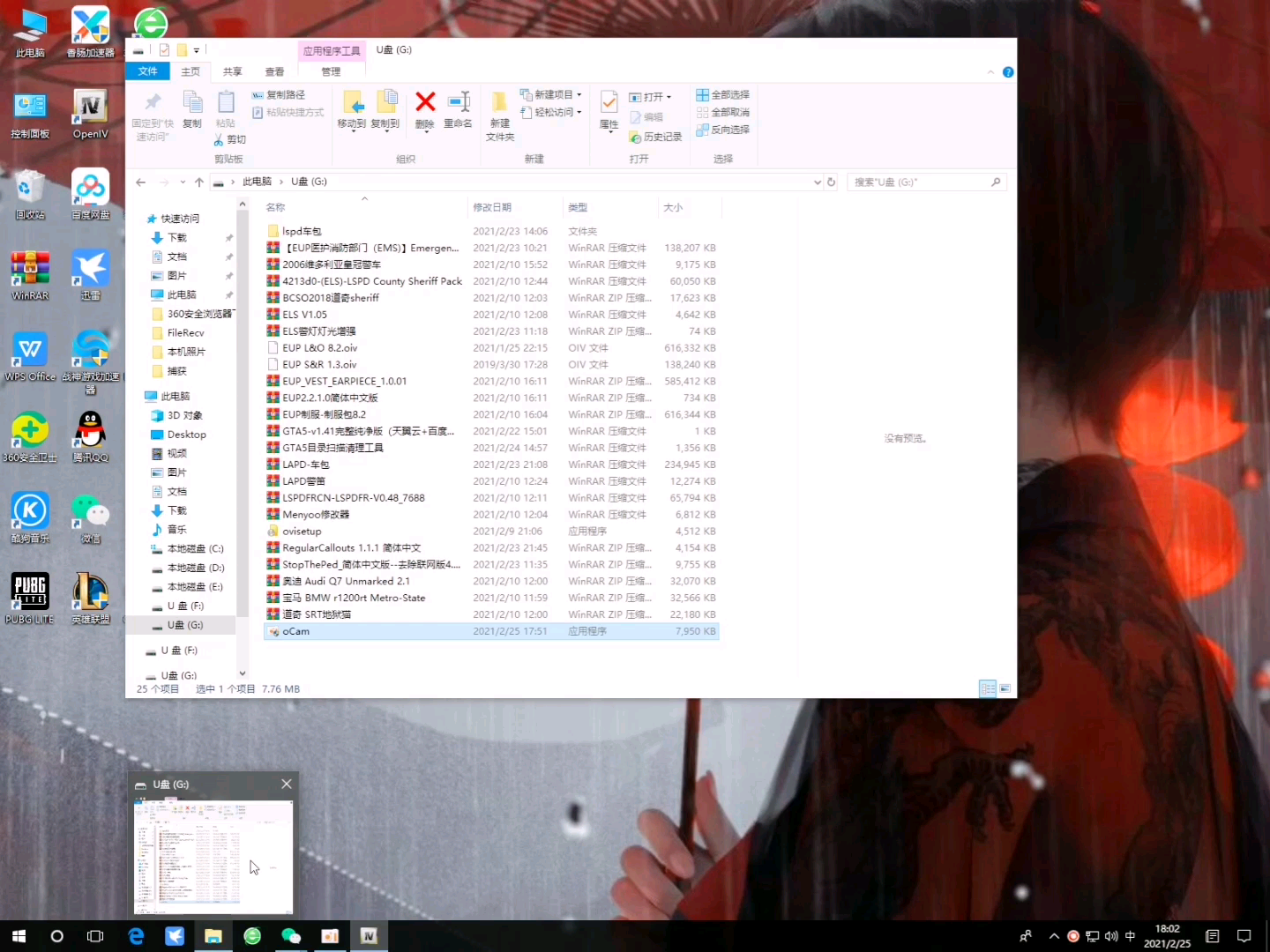Launch PUBG LITE from the desktop
This screenshot has width=1270, height=952.
click(30, 599)
